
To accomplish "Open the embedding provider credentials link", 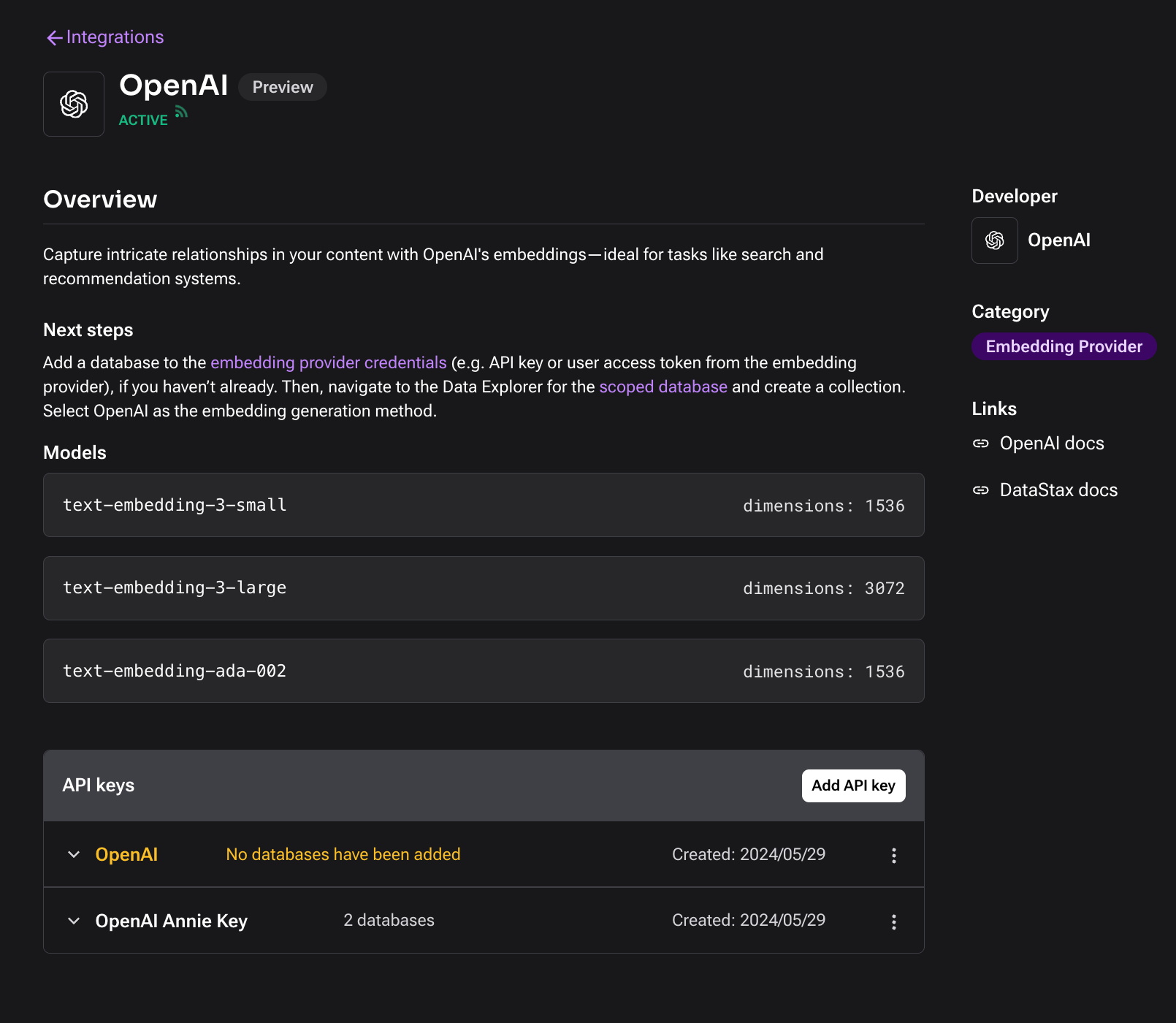I will [328, 363].
